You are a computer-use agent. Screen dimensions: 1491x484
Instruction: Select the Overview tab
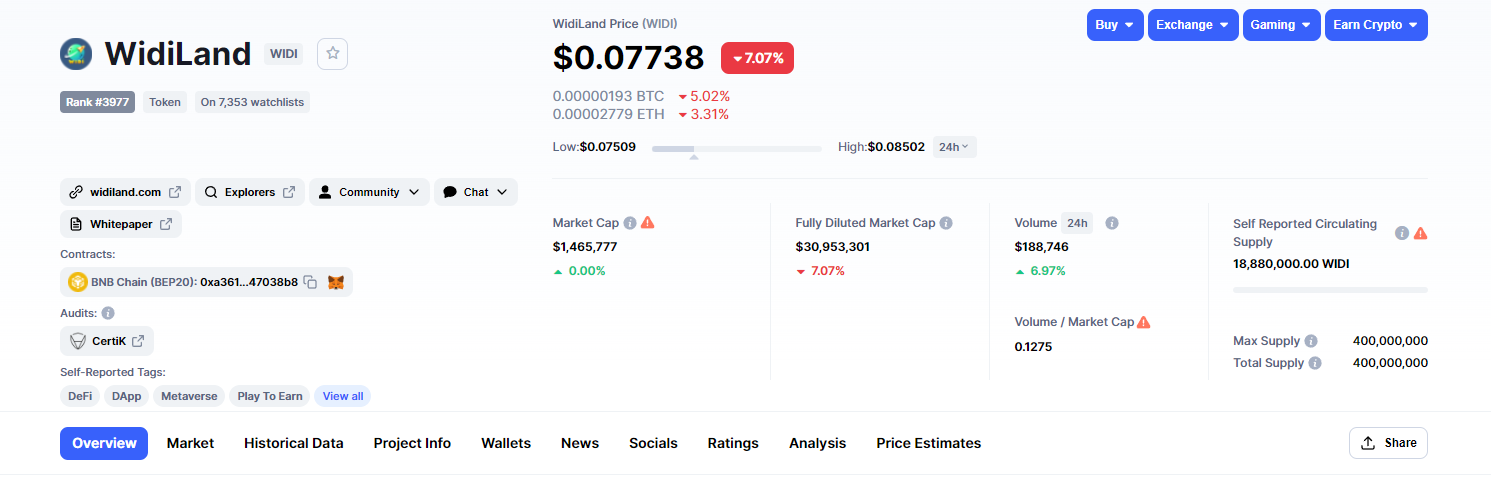pyautogui.click(x=104, y=443)
